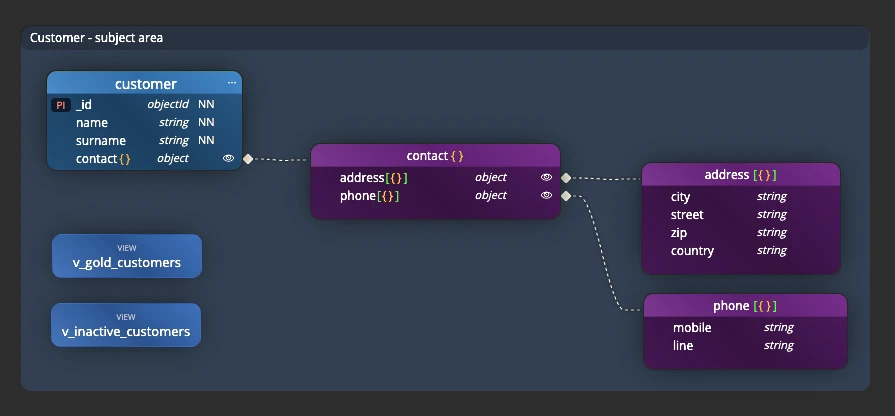Select the zip field in address
This screenshot has height=416, width=895.
tap(740, 233)
